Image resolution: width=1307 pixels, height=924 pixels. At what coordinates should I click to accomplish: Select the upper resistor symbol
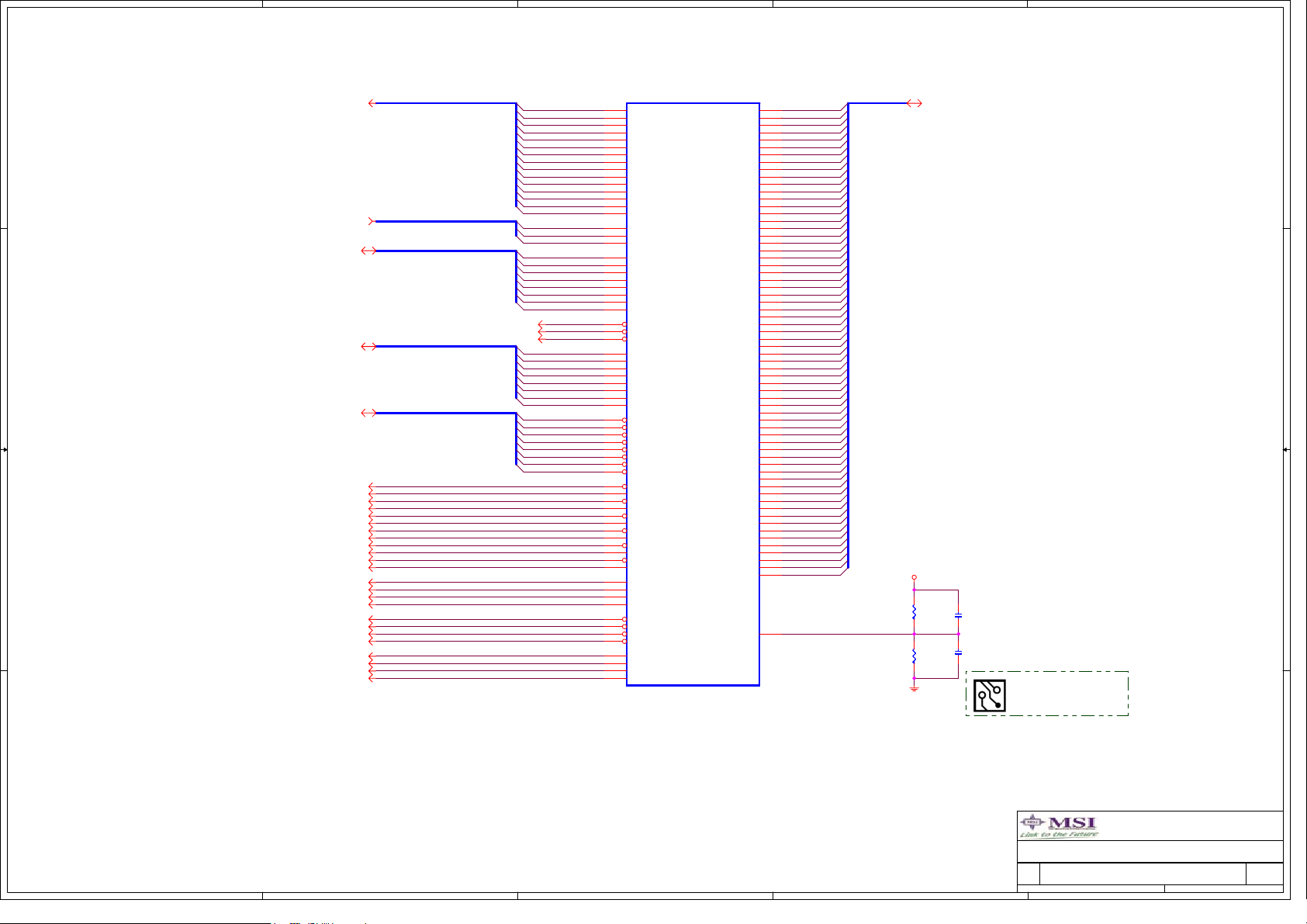click(x=915, y=612)
